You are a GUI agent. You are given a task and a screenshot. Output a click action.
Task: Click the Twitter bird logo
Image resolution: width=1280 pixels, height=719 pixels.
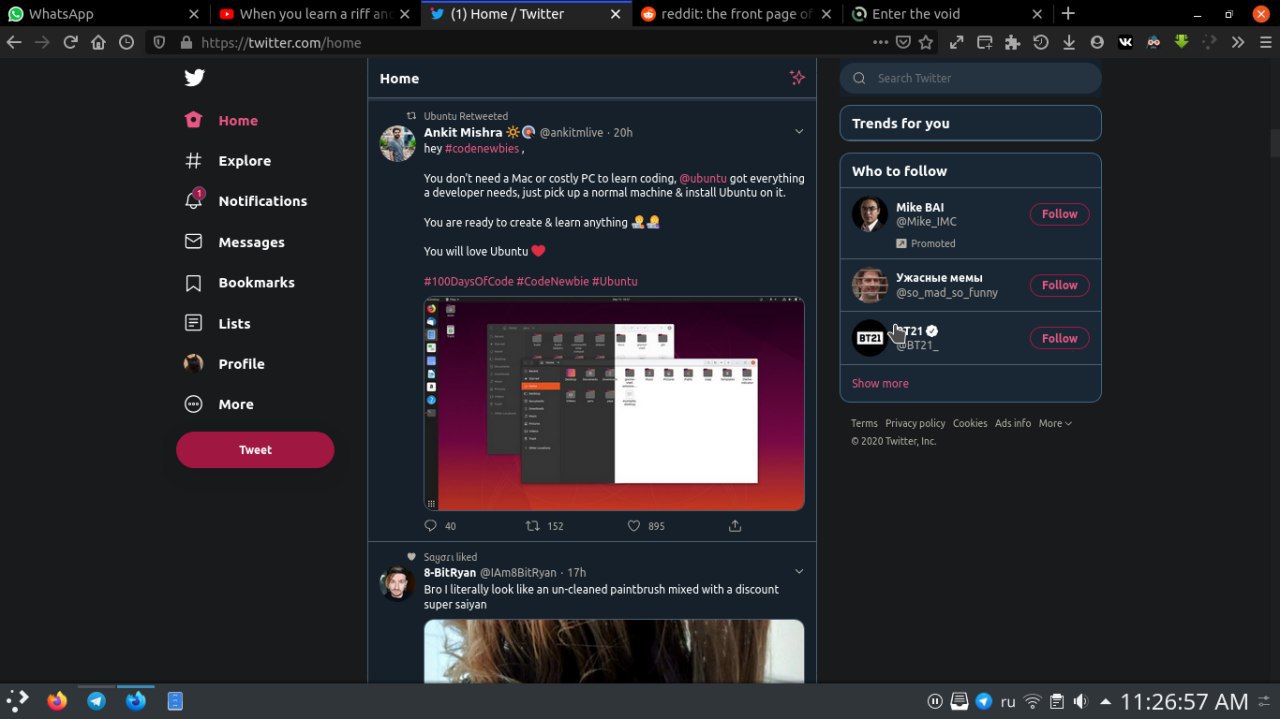coord(195,78)
